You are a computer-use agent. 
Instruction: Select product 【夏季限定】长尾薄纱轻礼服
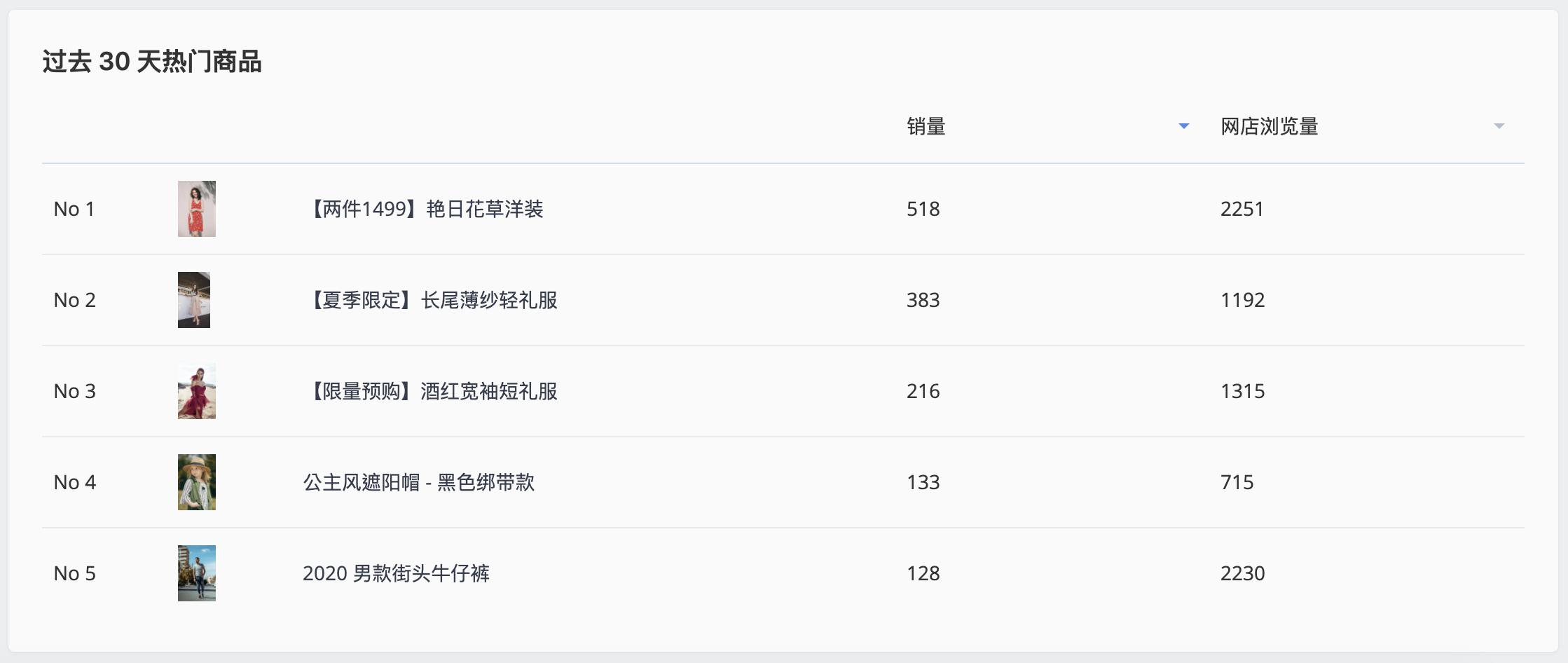coord(431,300)
